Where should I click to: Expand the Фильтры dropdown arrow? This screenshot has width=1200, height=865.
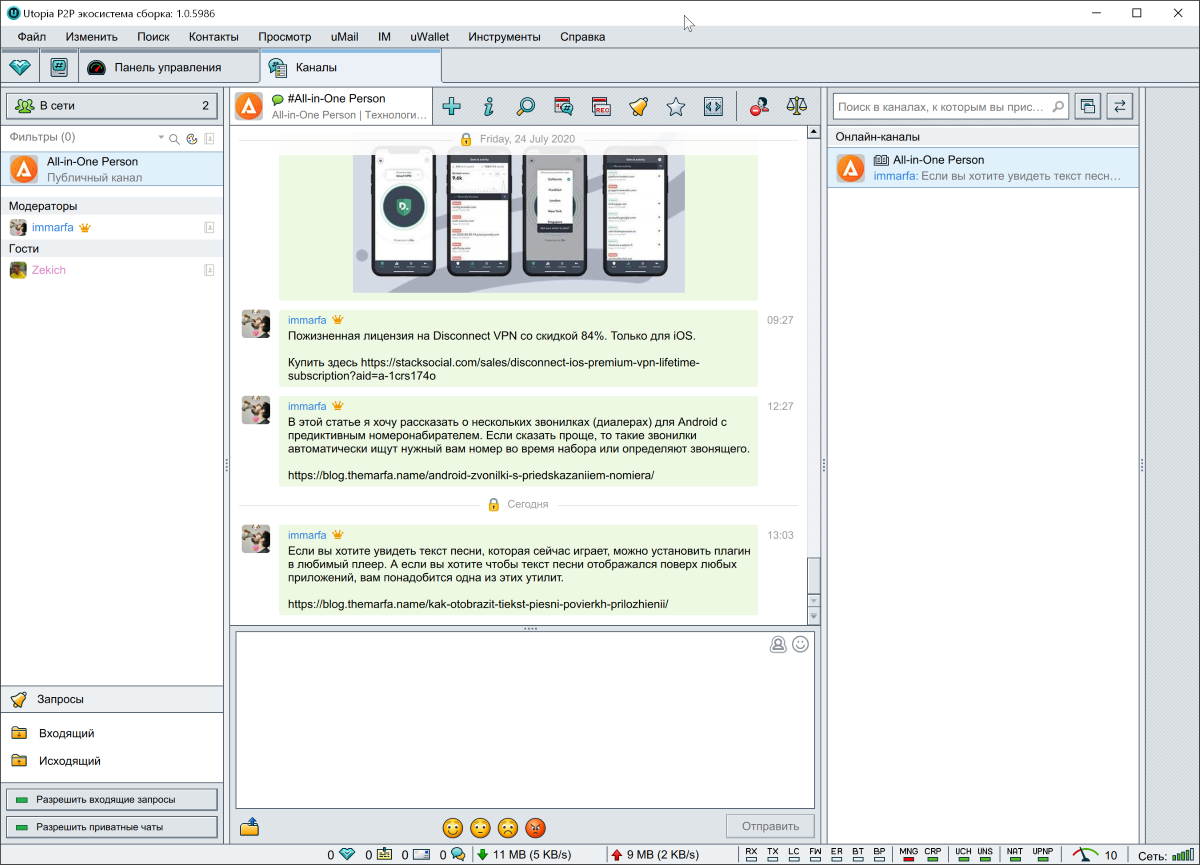pos(161,138)
